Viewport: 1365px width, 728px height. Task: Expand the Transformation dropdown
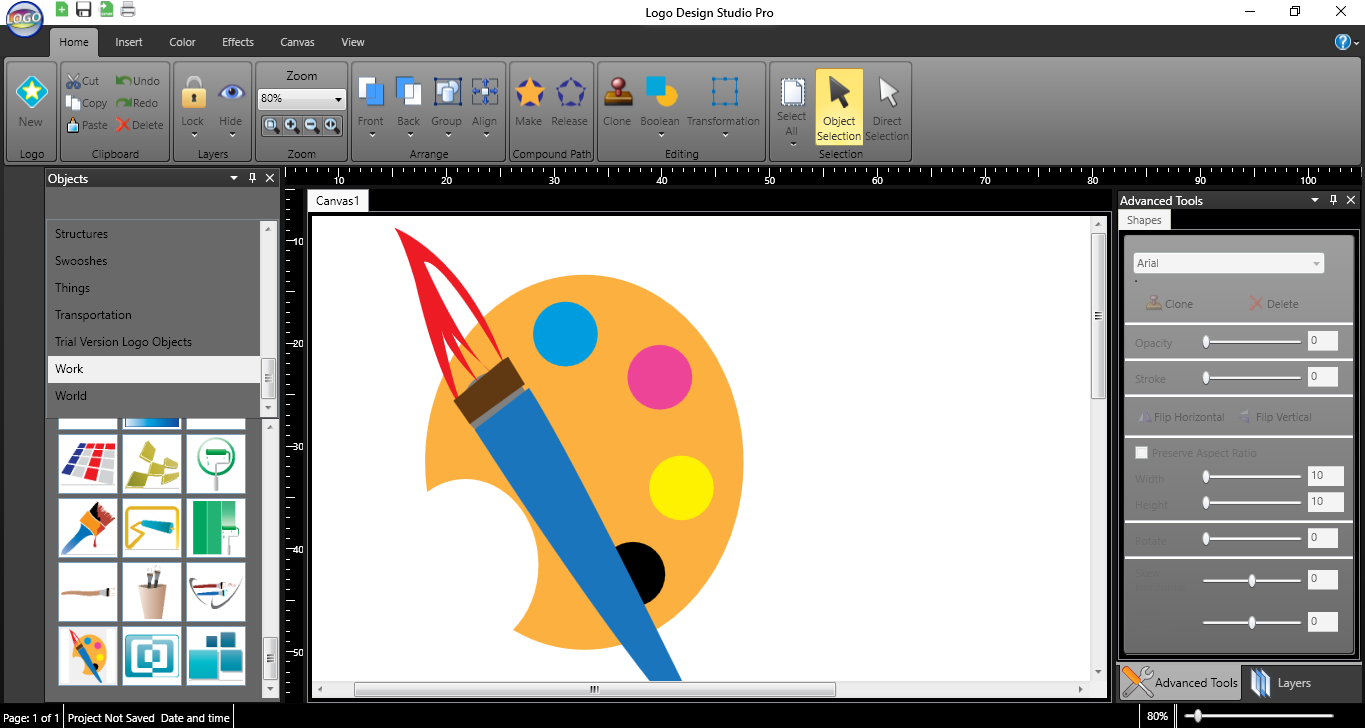724,135
